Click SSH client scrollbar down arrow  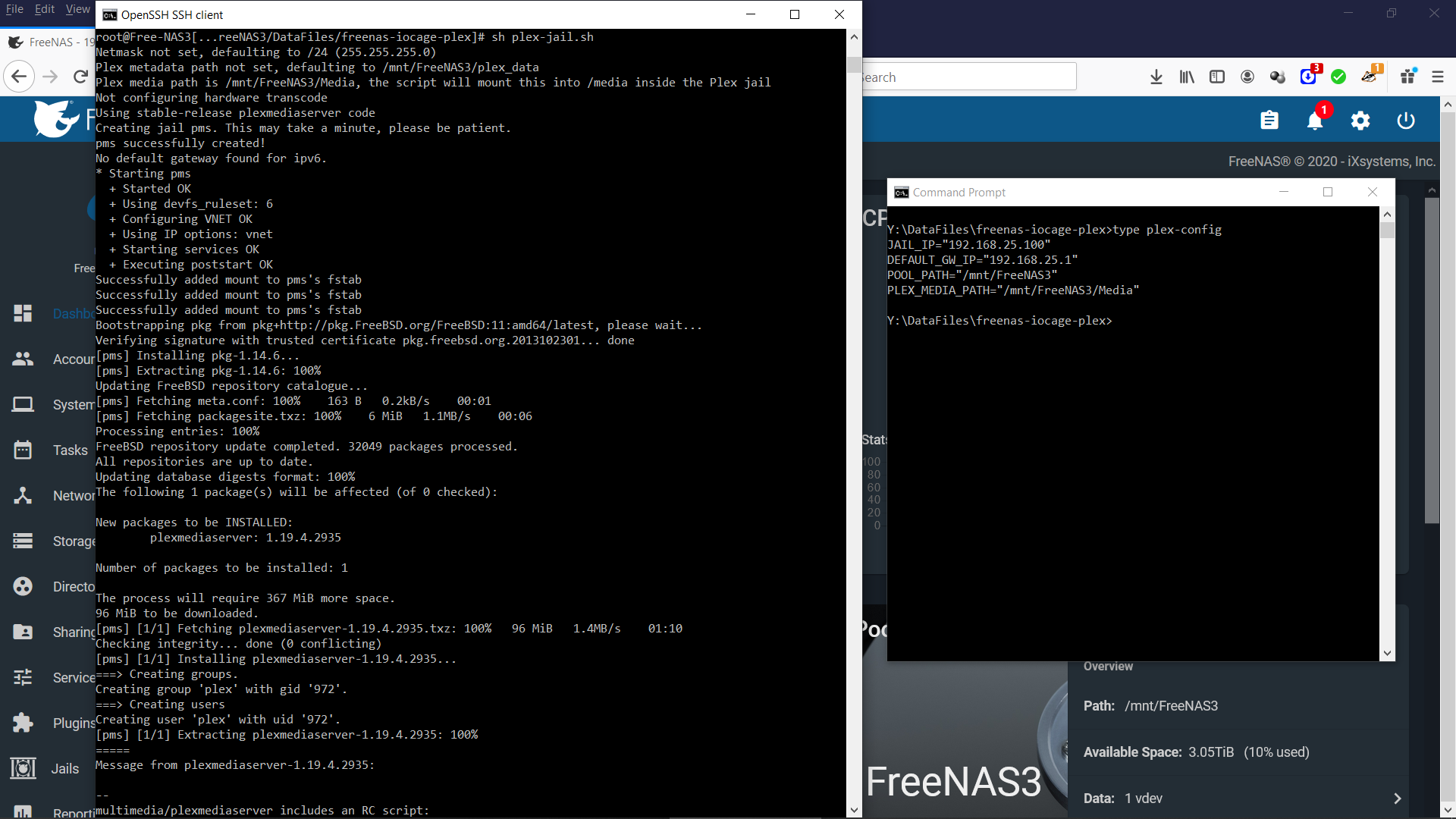pos(854,810)
